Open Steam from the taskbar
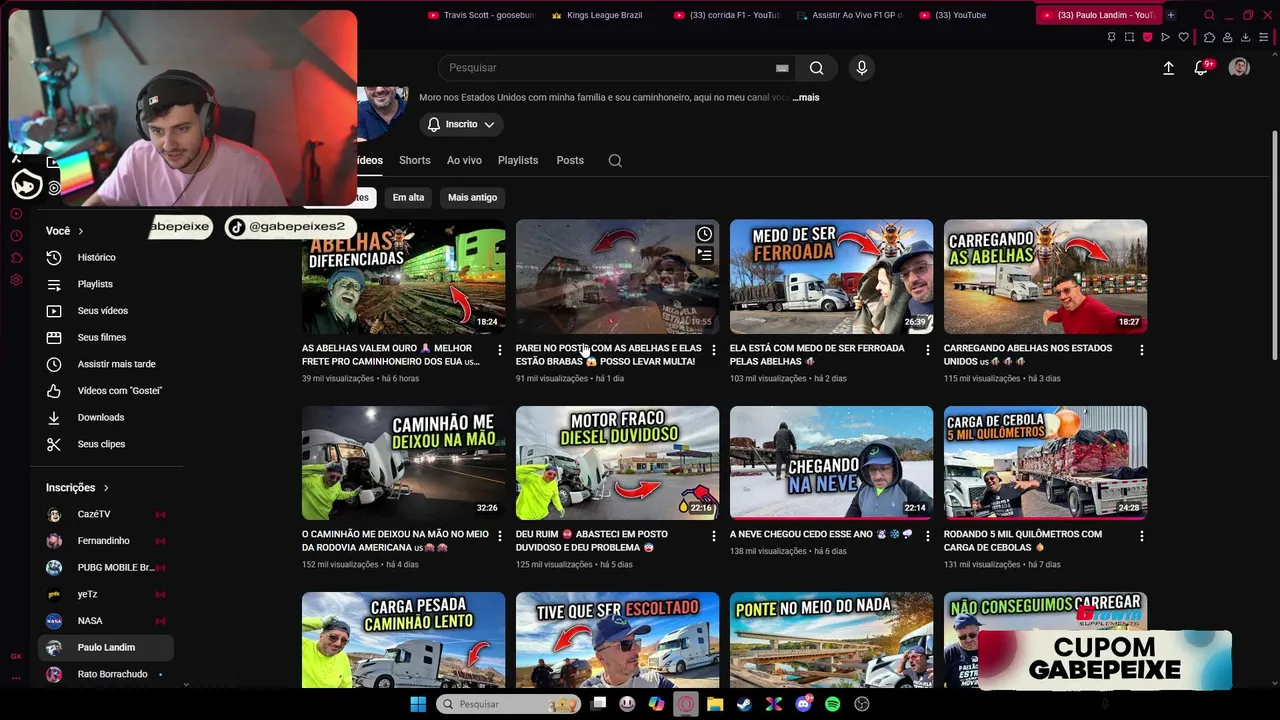1280x720 pixels. (745, 704)
